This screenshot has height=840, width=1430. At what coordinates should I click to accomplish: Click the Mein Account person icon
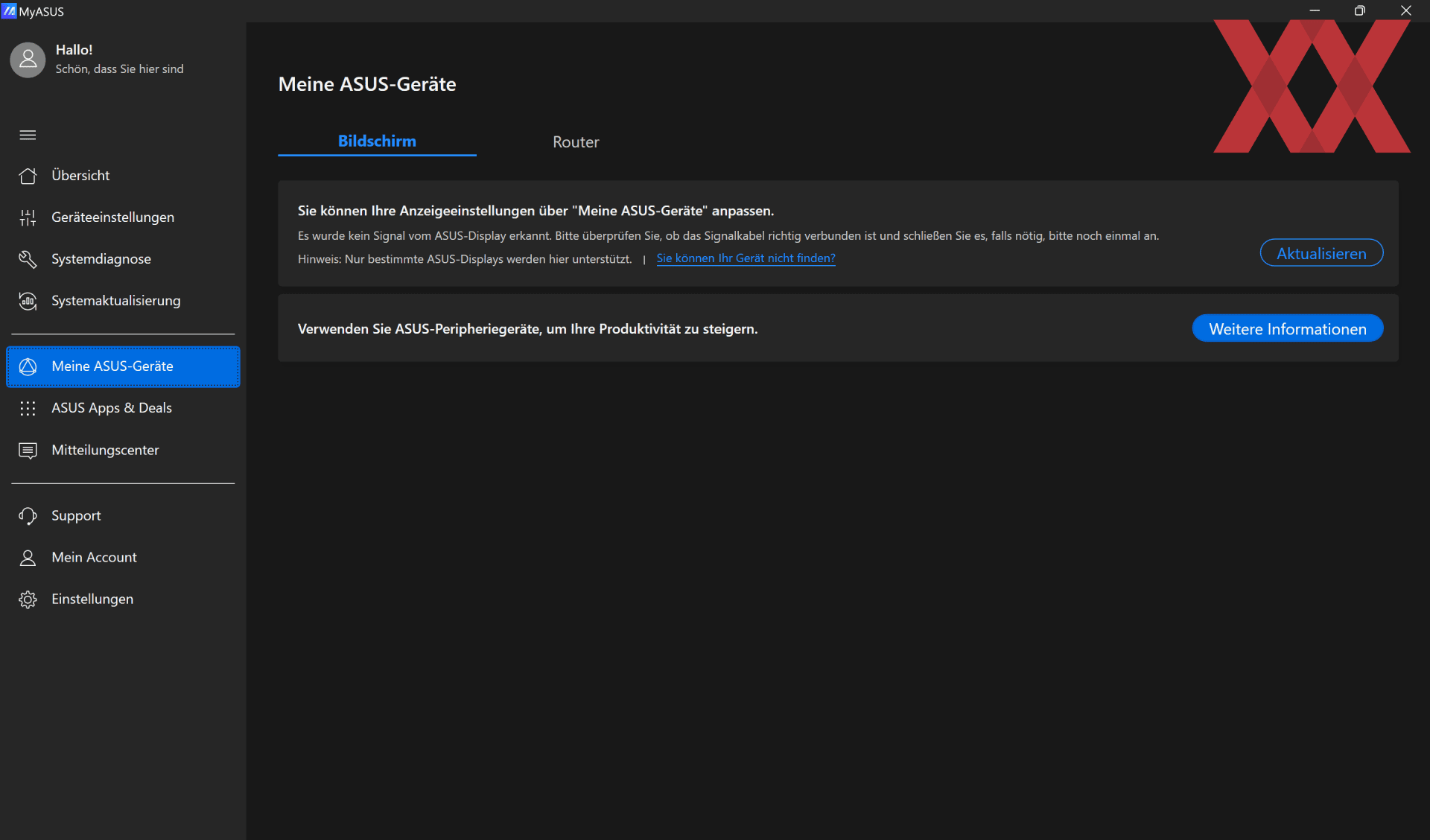coord(28,558)
